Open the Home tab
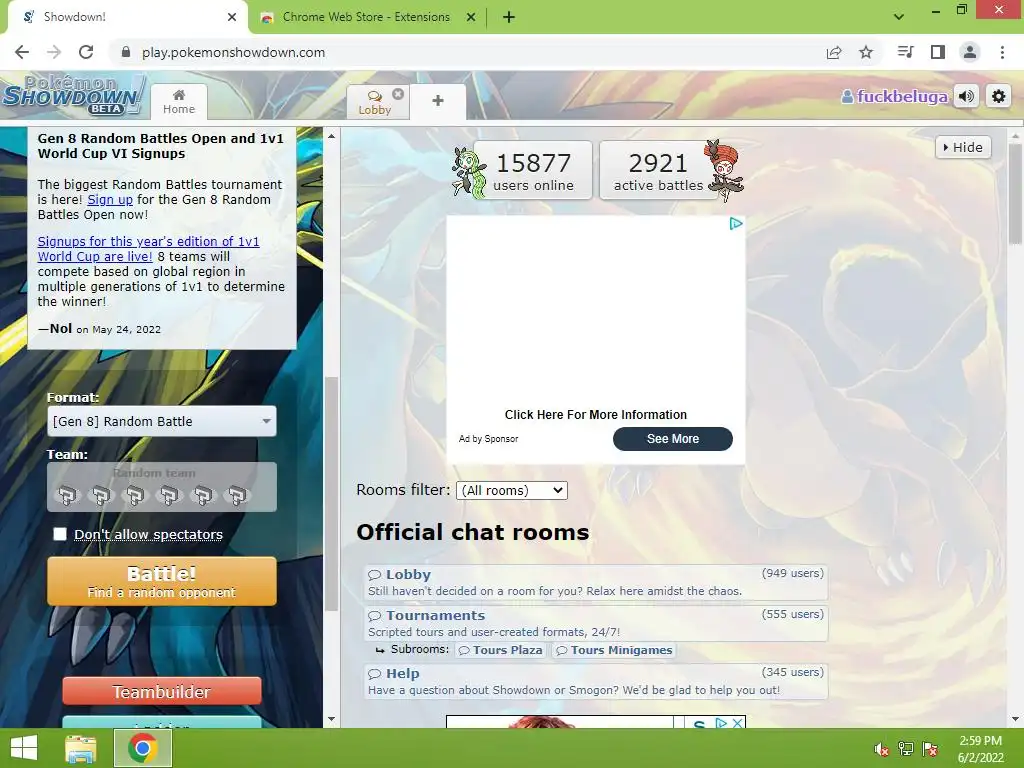 [x=179, y=102]
